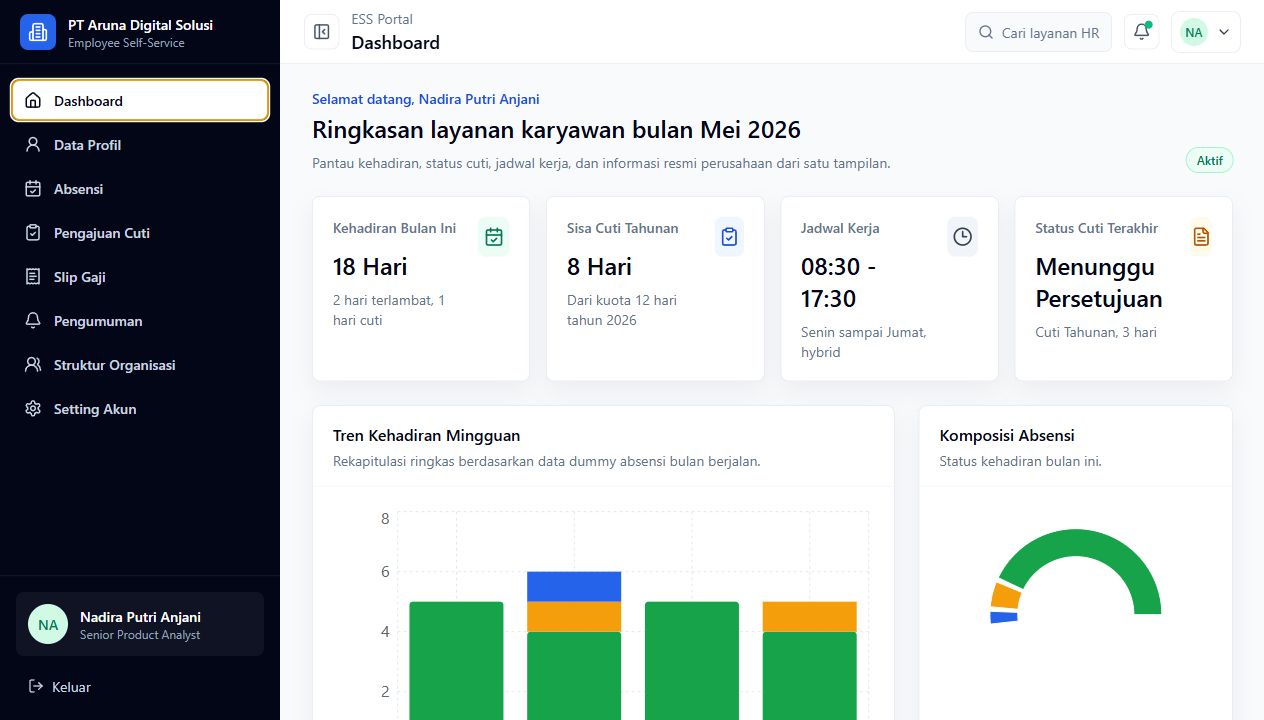The width and height of the screenshot is (1264, 720).
Task: Click the Pengumuman bell icon in the sidebar
Action: point(33,321)
